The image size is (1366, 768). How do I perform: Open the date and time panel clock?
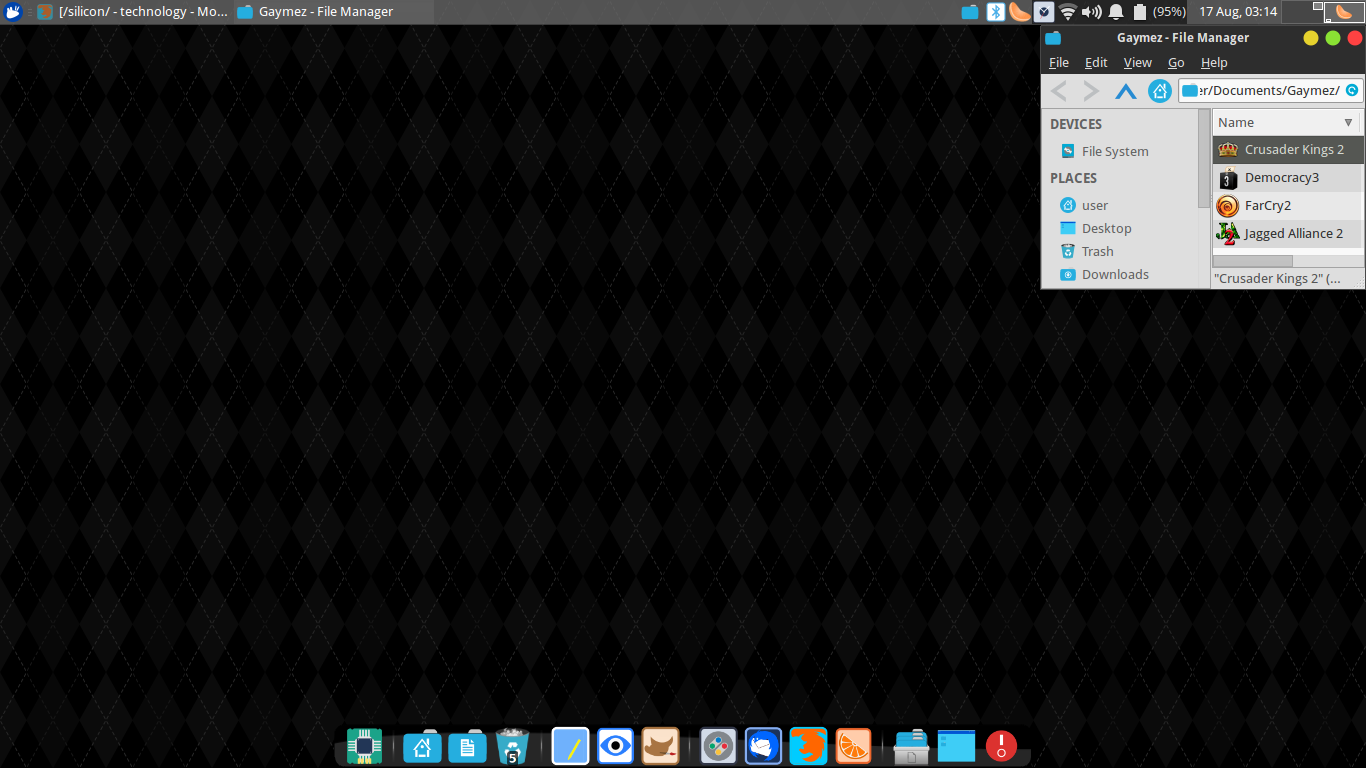pos(1238,12)
